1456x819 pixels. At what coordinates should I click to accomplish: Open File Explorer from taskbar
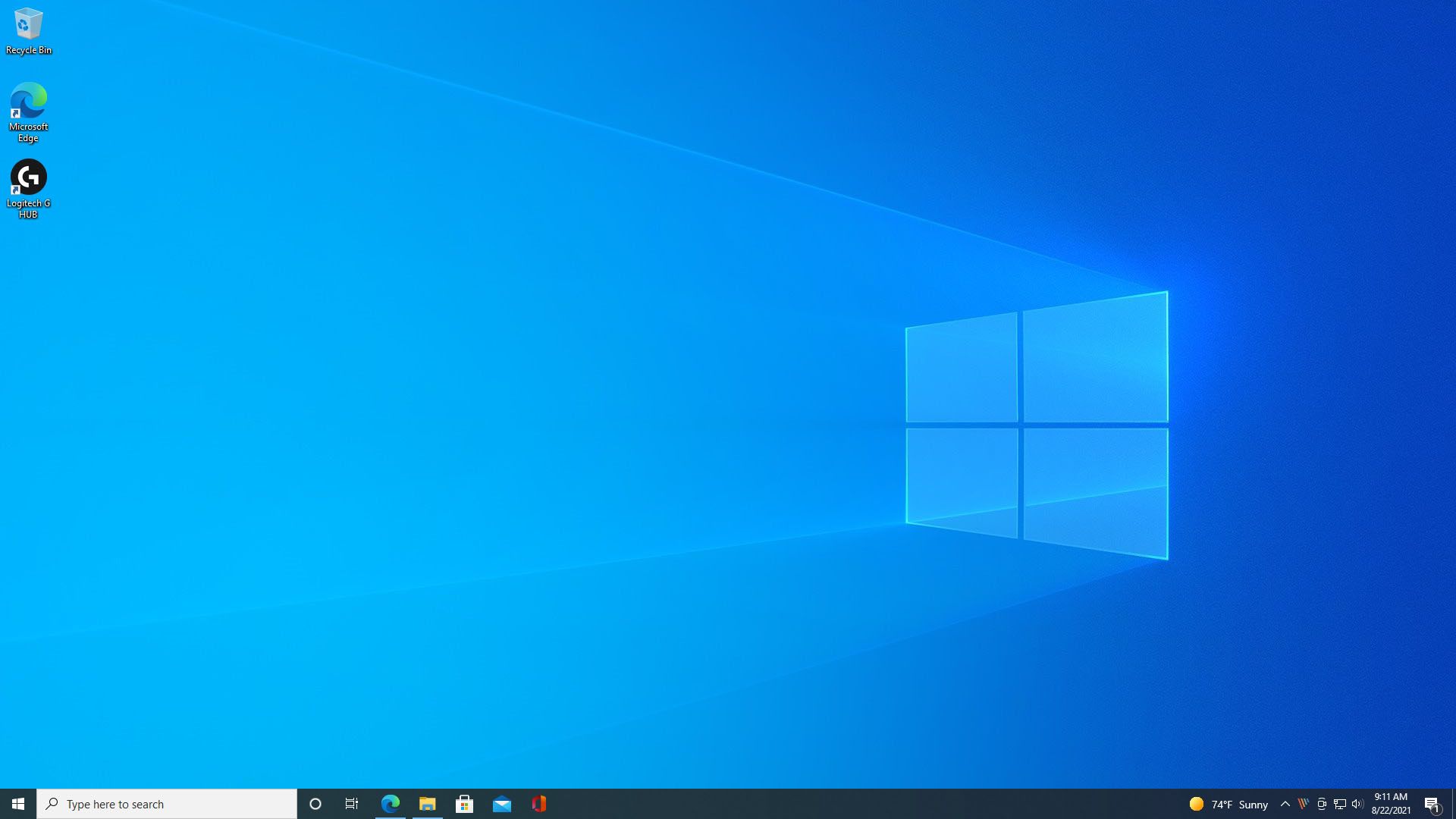(427, 803)
